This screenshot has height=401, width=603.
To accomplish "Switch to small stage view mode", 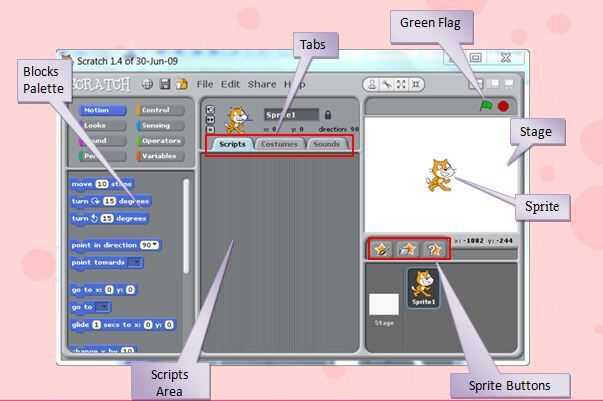I will [475, 84].
